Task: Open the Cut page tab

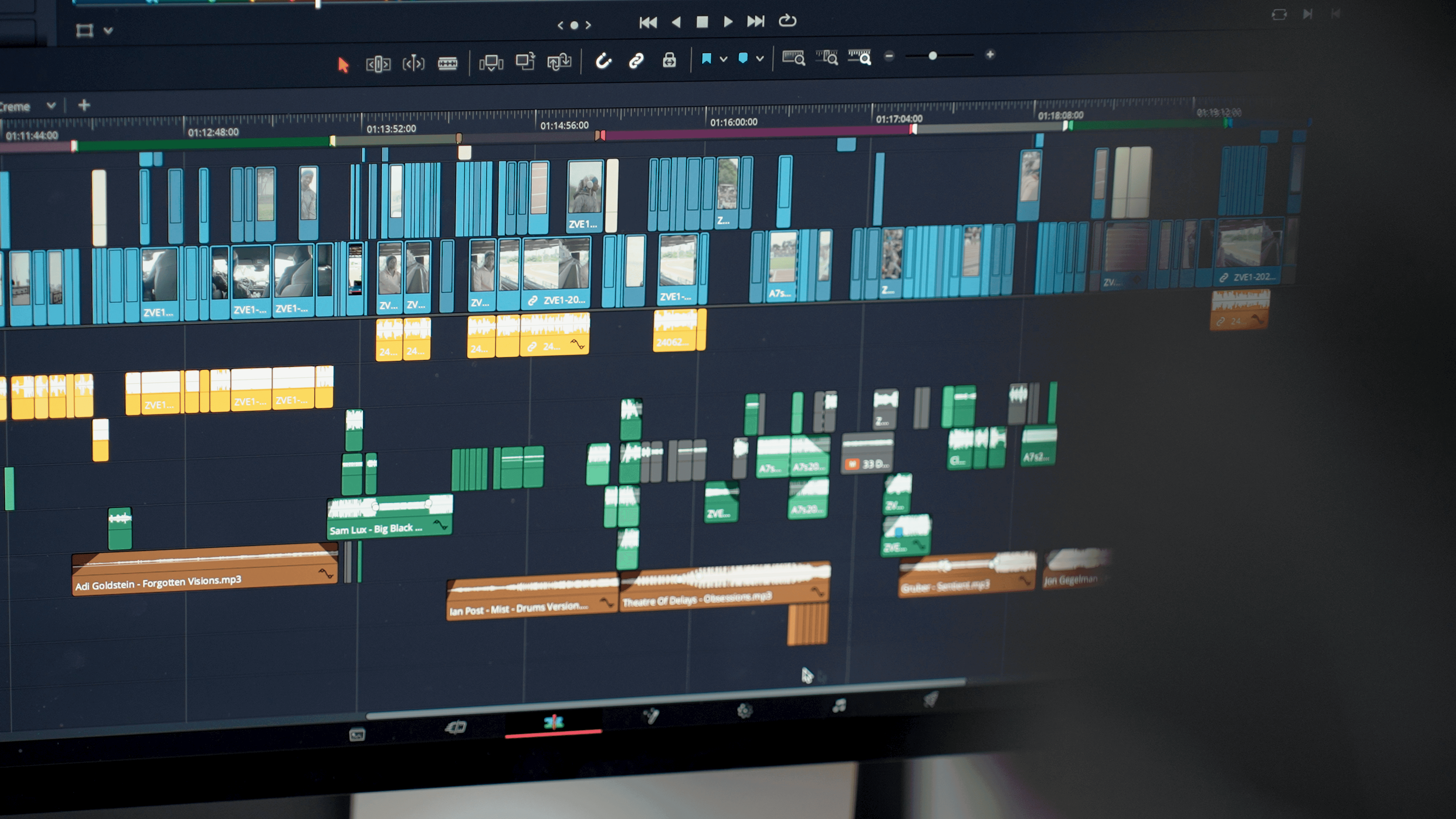Action: click(455, 728)
